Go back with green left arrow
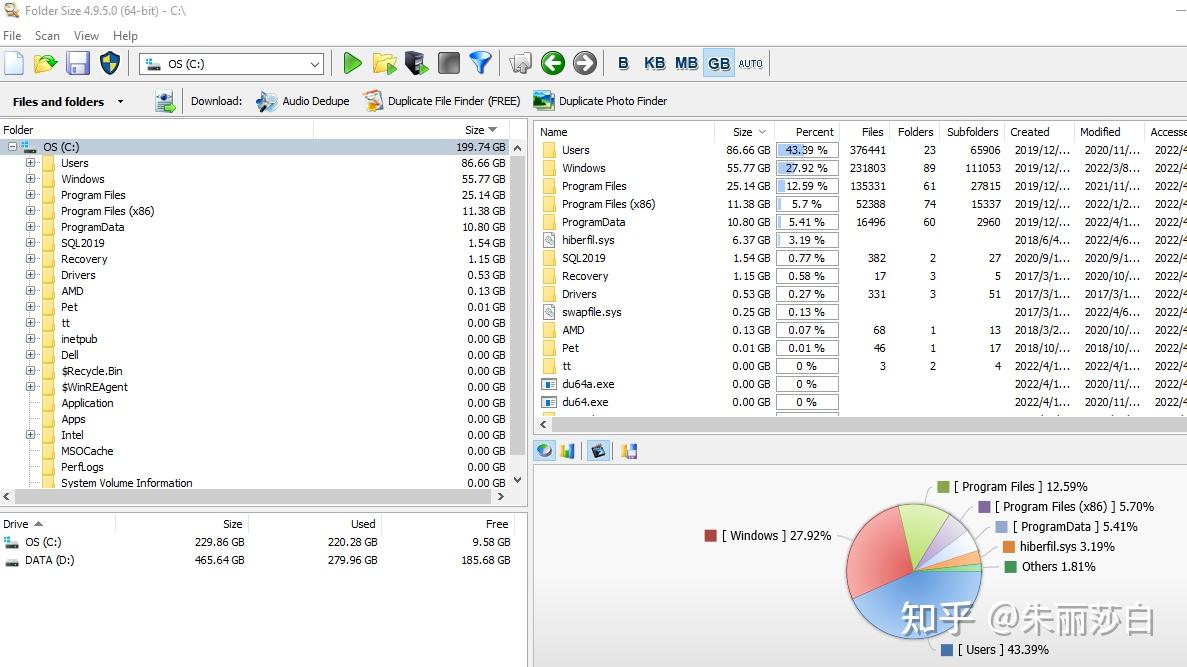This screenshot has width=1187, height=667. tap(553, 64)
